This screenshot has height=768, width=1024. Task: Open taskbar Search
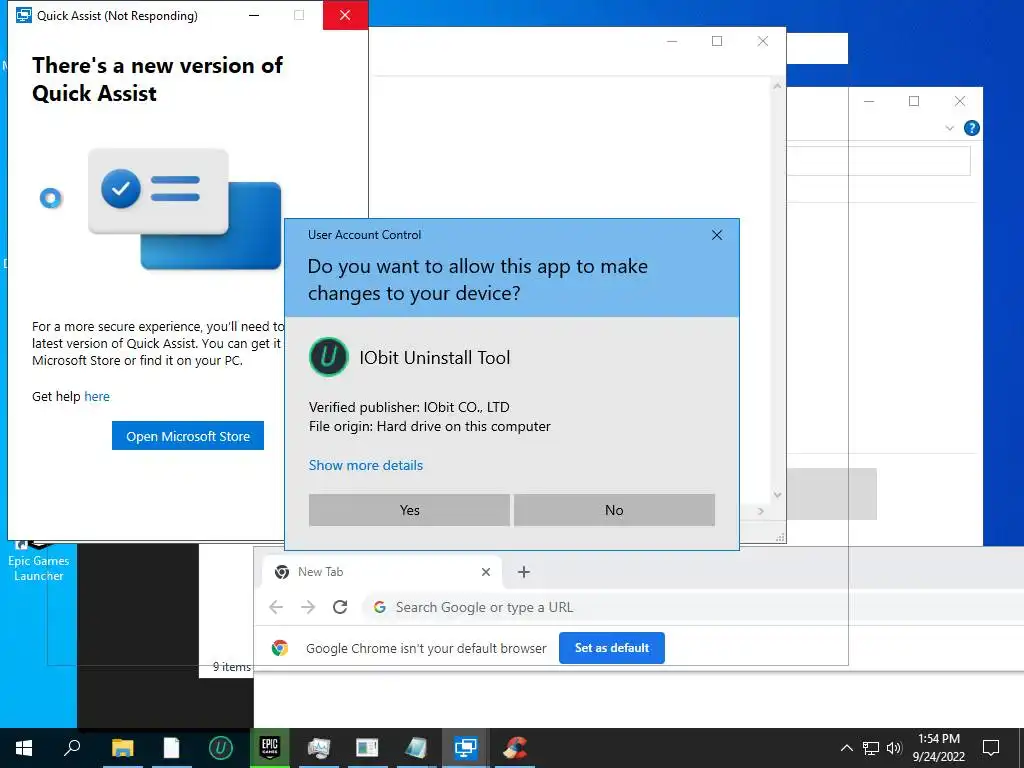pos(72,748)
